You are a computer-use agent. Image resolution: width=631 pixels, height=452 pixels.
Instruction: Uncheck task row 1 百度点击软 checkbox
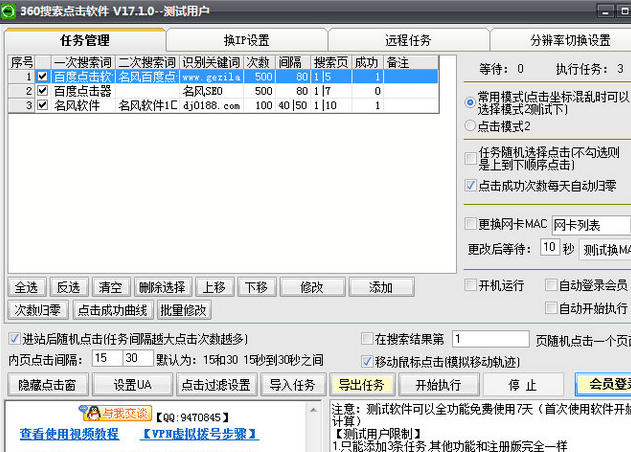(42, 76)
